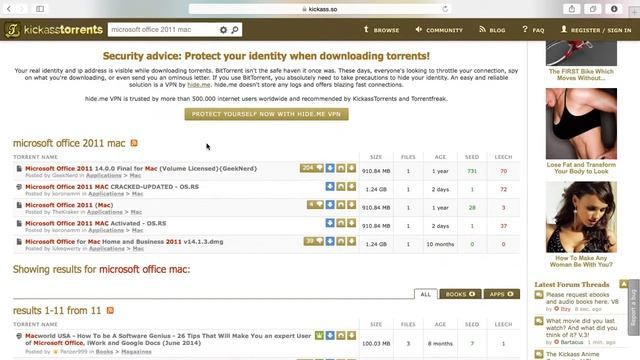The height and width of the screenshot is (360, 640).
Task: Open comments on Home and Business torrent
Action: click(313, 241)
